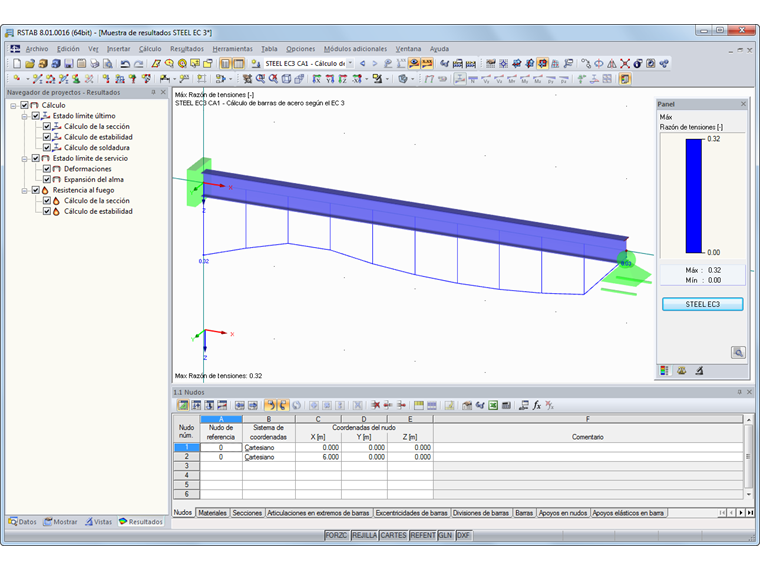Click the New file icon in toolbar
Screen dimensions: 760x570
tap(17, 63)
